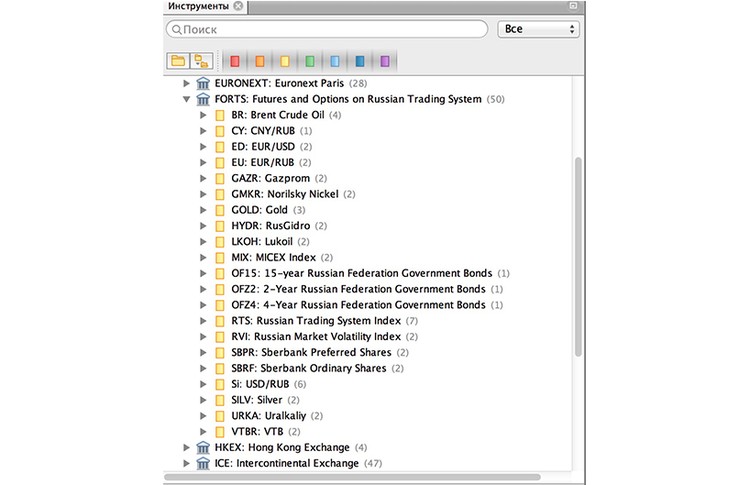
Task: Collapse the FORTS exchange node
Action: point(187,99)
